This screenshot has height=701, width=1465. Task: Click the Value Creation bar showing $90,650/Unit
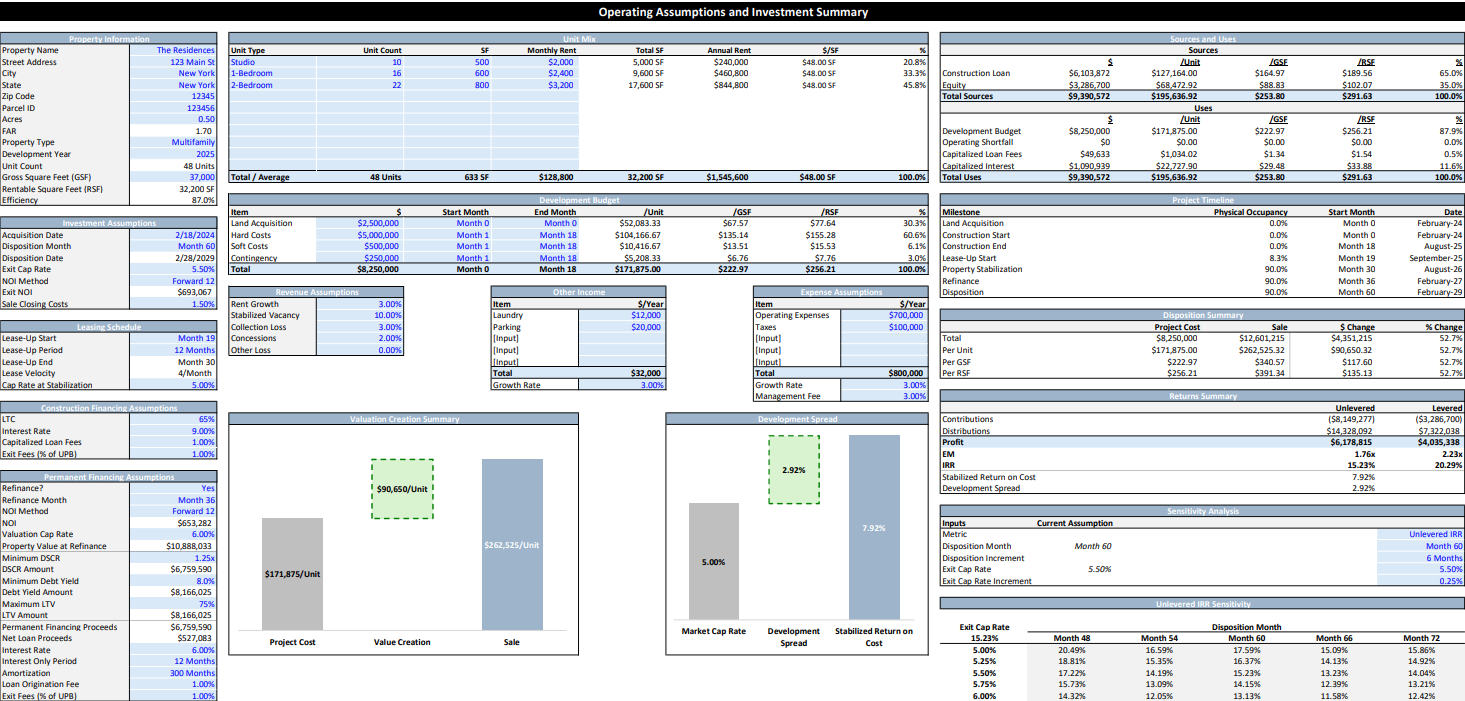[x=402, y=490]
